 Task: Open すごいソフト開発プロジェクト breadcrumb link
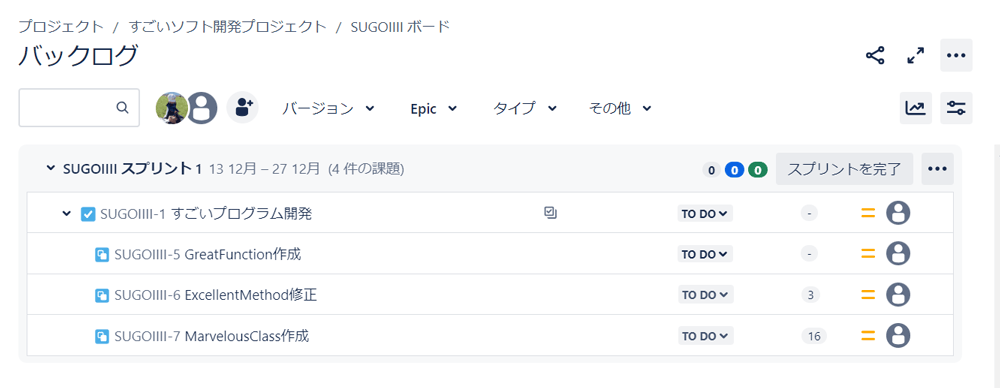(x=228, y=27)
